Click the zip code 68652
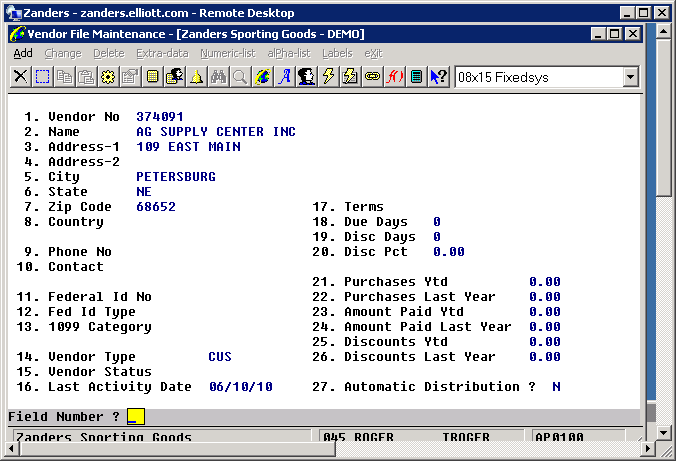 tap(156, 207)
